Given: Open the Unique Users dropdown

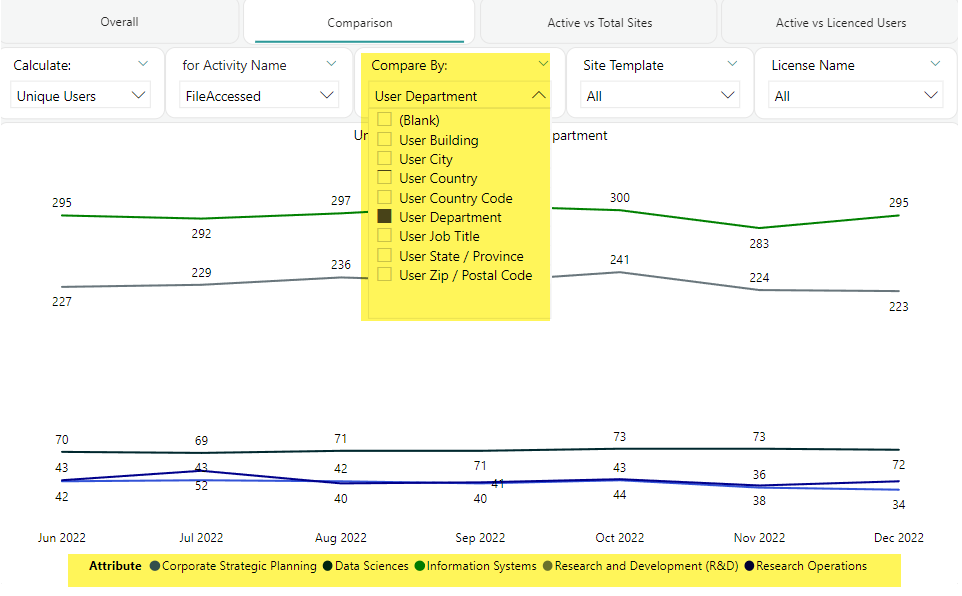Looking at the screenshot, I should pyautogui.click(x=80, y=96).
